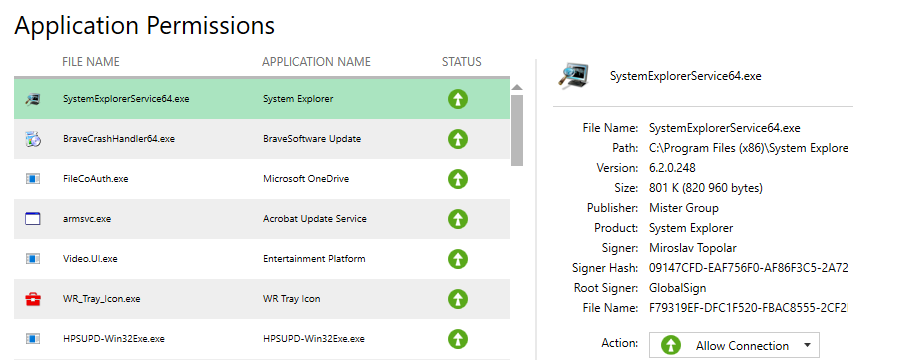Viewport: 908px width, 360px height.
Task: Select the Video.UI.exe file name
Action: coord(90,259)
